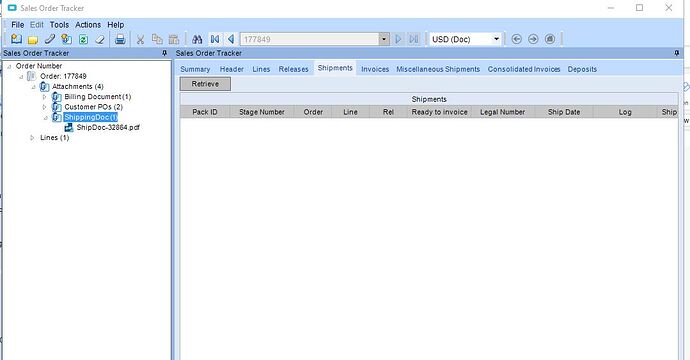690x360 pixels.
Task: Click the green Refresh toolbar icon
Action: coord(83,40)
